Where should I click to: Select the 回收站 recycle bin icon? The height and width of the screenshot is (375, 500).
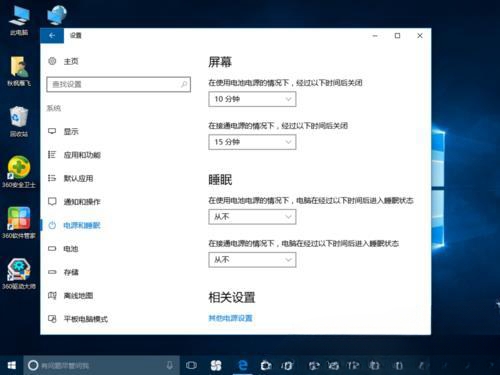(19, 122)
